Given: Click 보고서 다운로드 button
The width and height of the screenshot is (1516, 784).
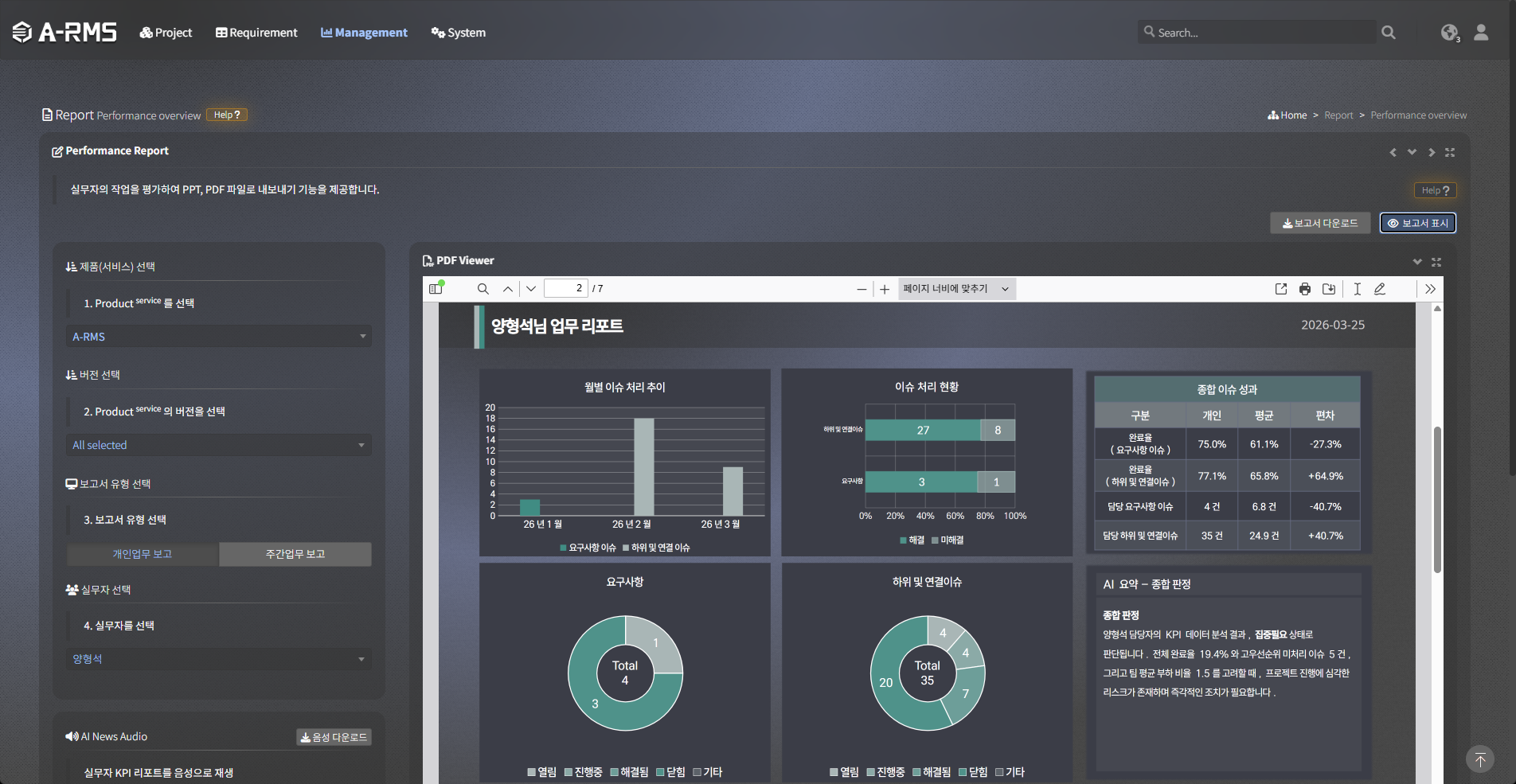Looking at the screenshot, I should [1319, 223].
